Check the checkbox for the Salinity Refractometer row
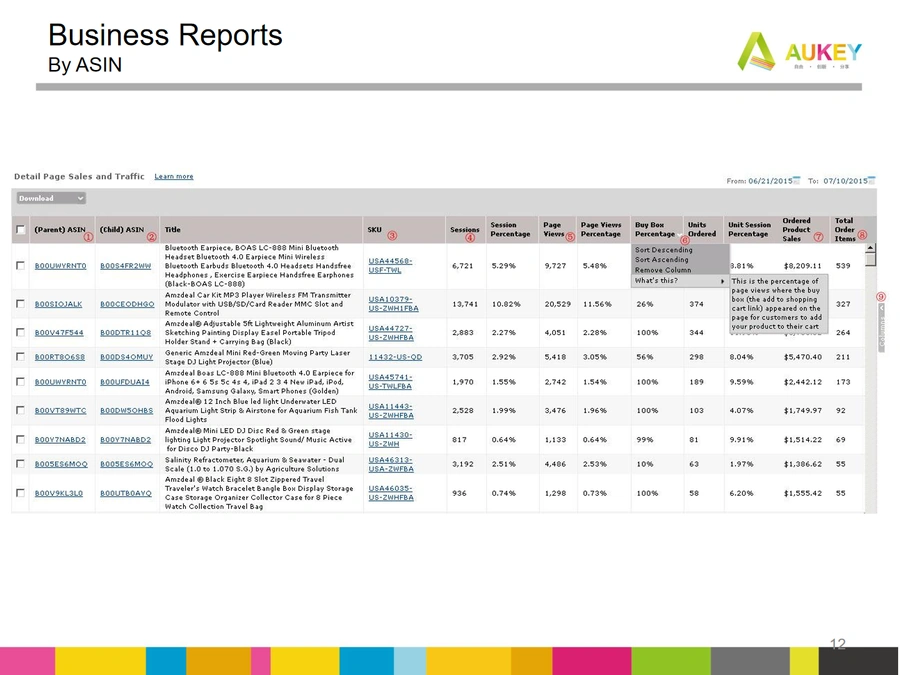 (x=21, y=463)
